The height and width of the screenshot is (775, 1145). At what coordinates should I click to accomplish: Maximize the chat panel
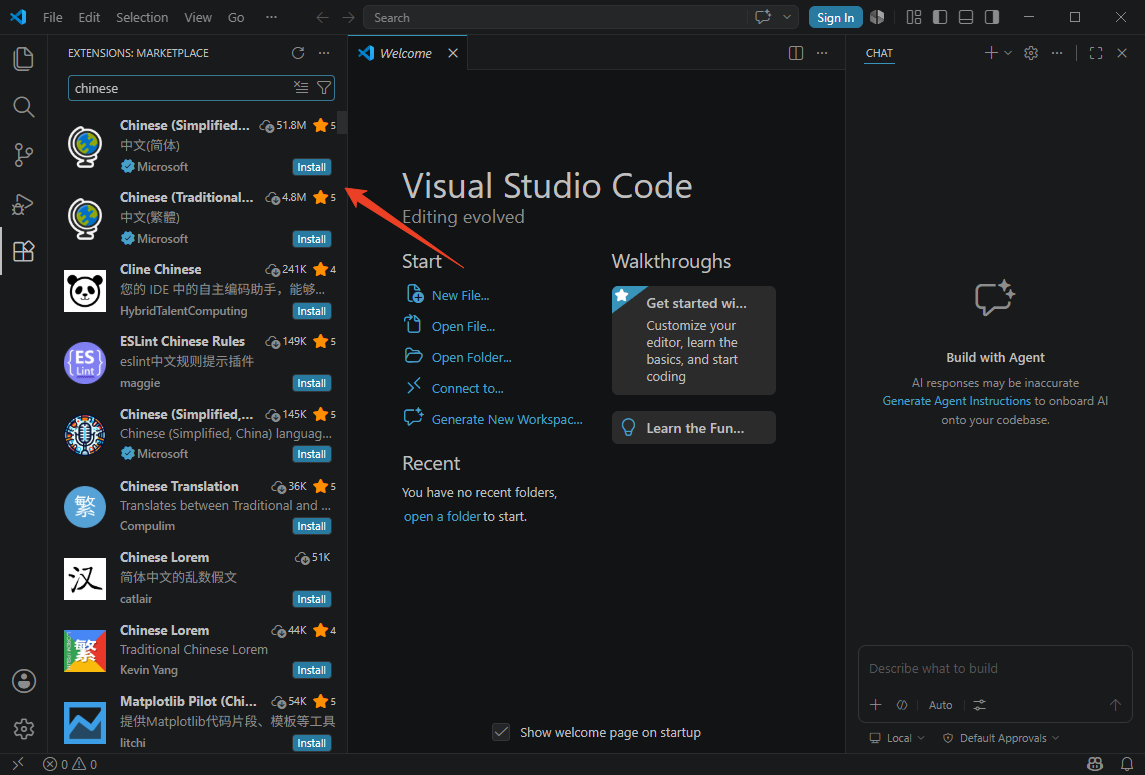click(1096, 53)
